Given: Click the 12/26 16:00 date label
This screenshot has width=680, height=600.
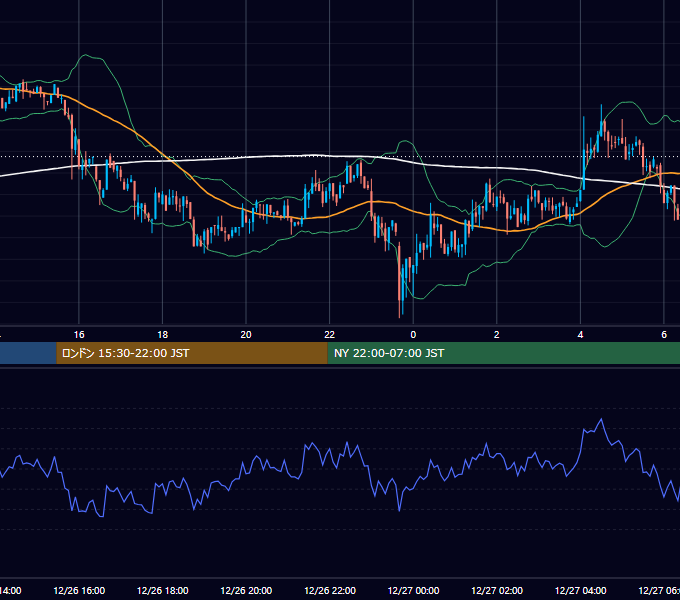Looking at the screenshot, I should point(79,590).
